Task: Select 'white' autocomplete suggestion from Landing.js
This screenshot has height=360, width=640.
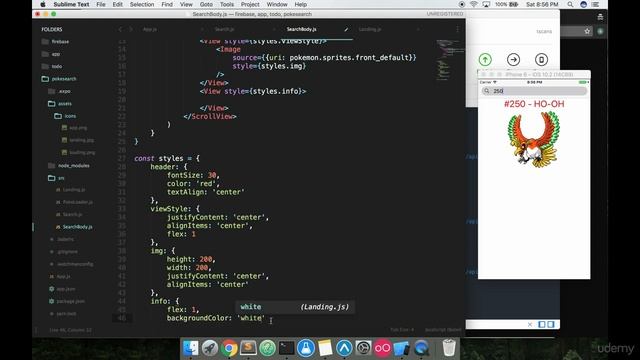Action: pos(295,307)
